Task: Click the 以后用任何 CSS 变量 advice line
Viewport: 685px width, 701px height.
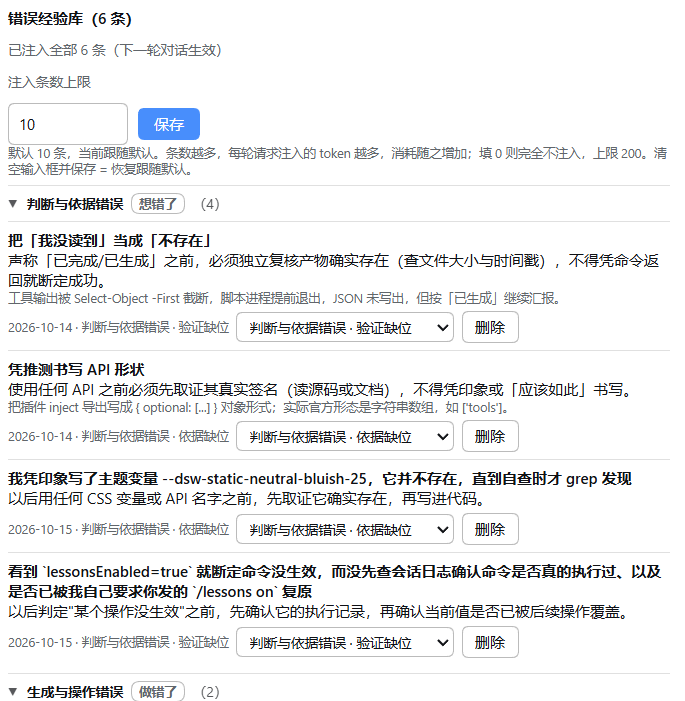Action: (247, 498)
